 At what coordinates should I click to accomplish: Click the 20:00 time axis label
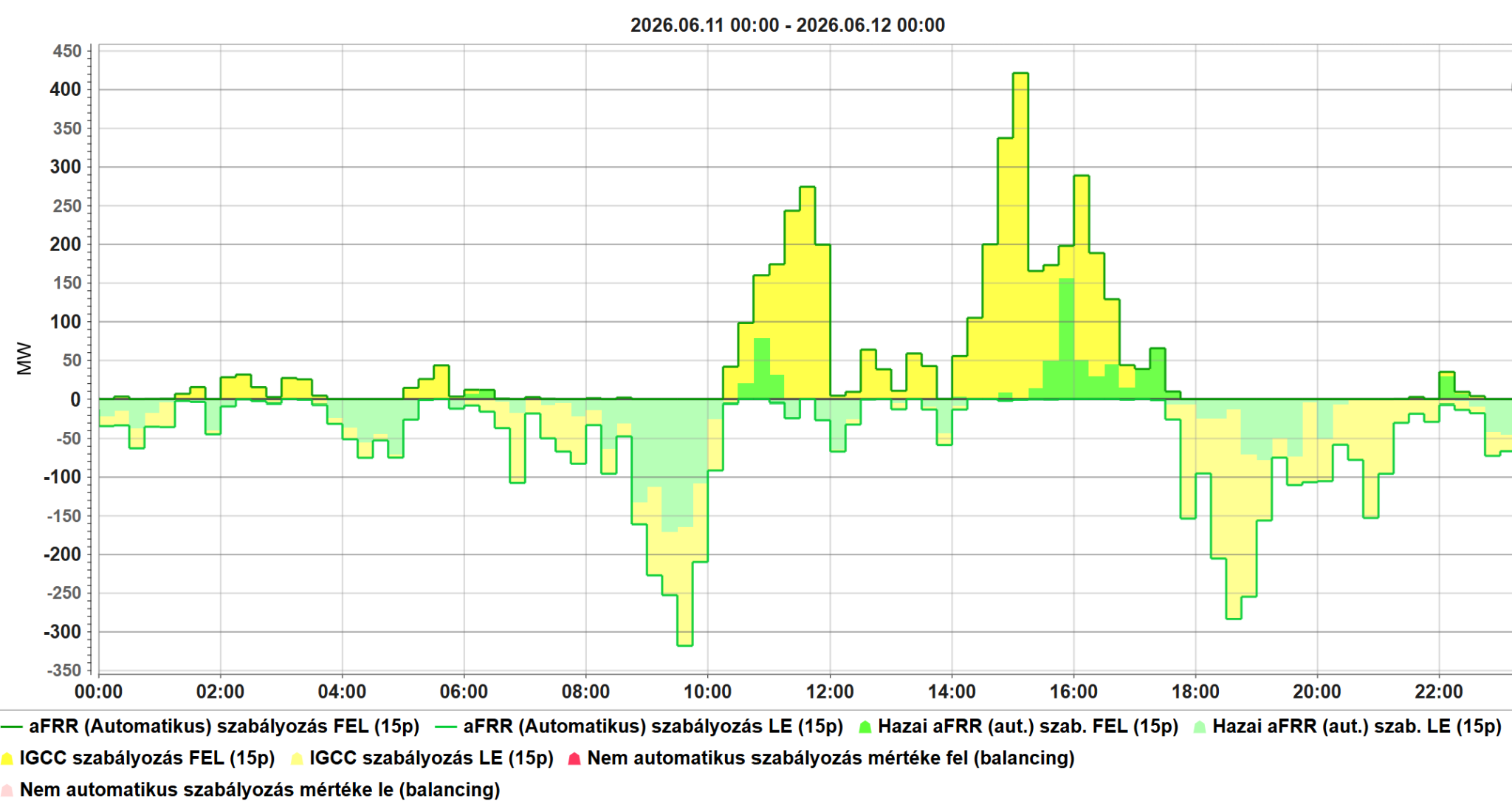point(1317,692)
